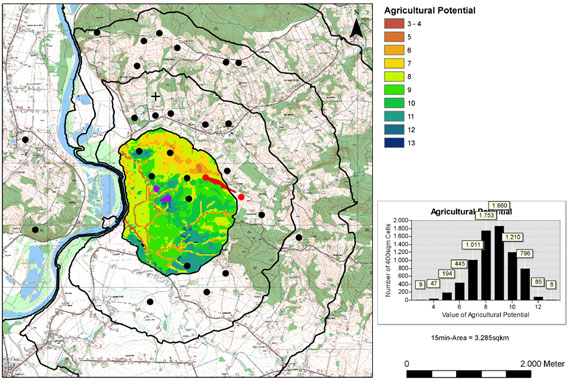Click the black dot at the top-left of the boundary
Screen dimensions: 570x381
click(97, 32)
